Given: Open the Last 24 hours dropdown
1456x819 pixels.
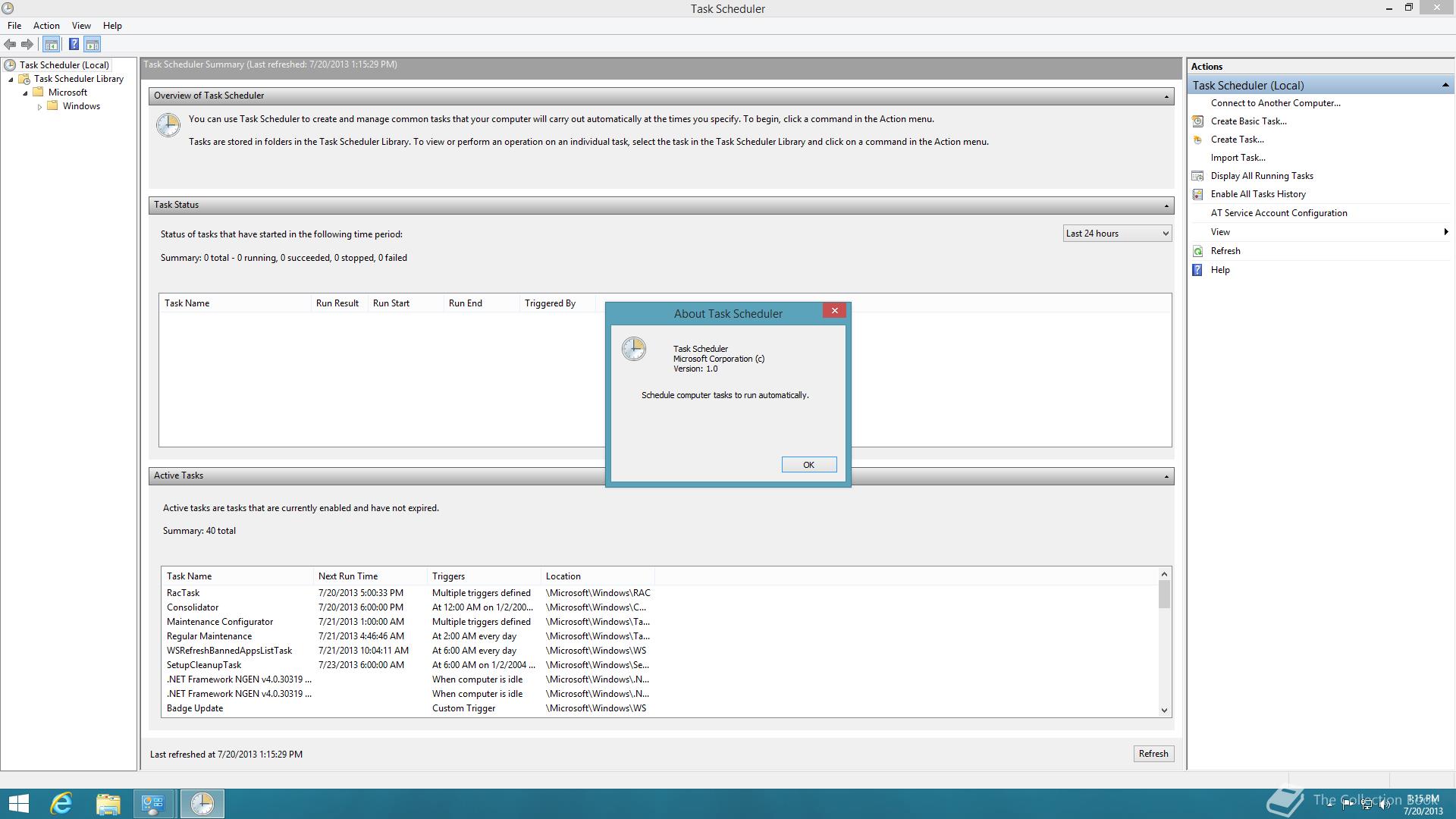Looking at the screenshot, I should [1117, 234].
